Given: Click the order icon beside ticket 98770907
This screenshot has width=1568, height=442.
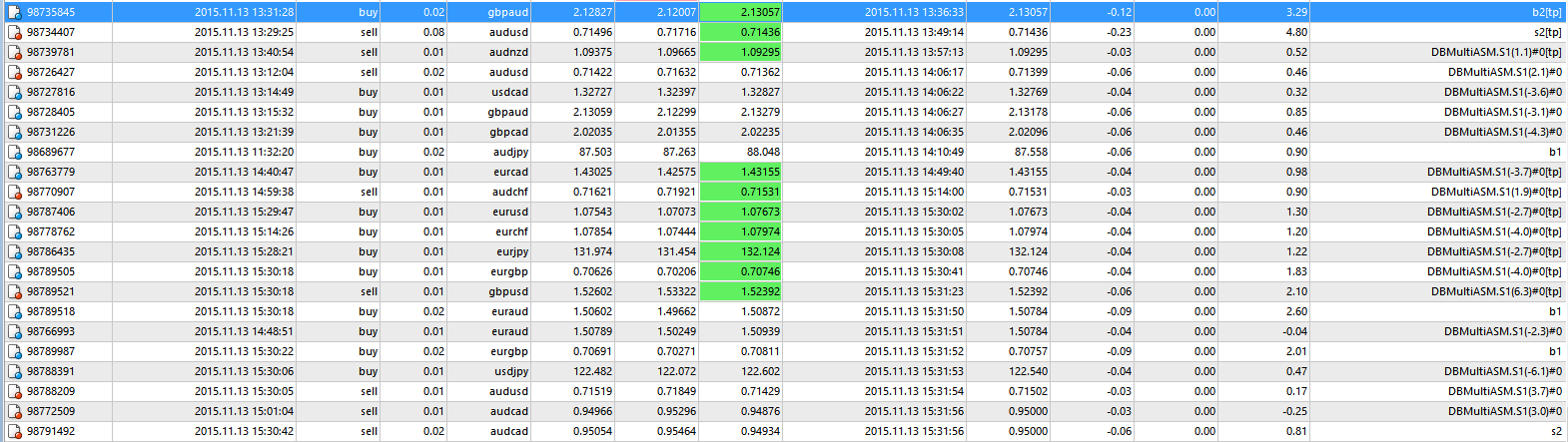Looking at the screenshot, I should 15,192.
